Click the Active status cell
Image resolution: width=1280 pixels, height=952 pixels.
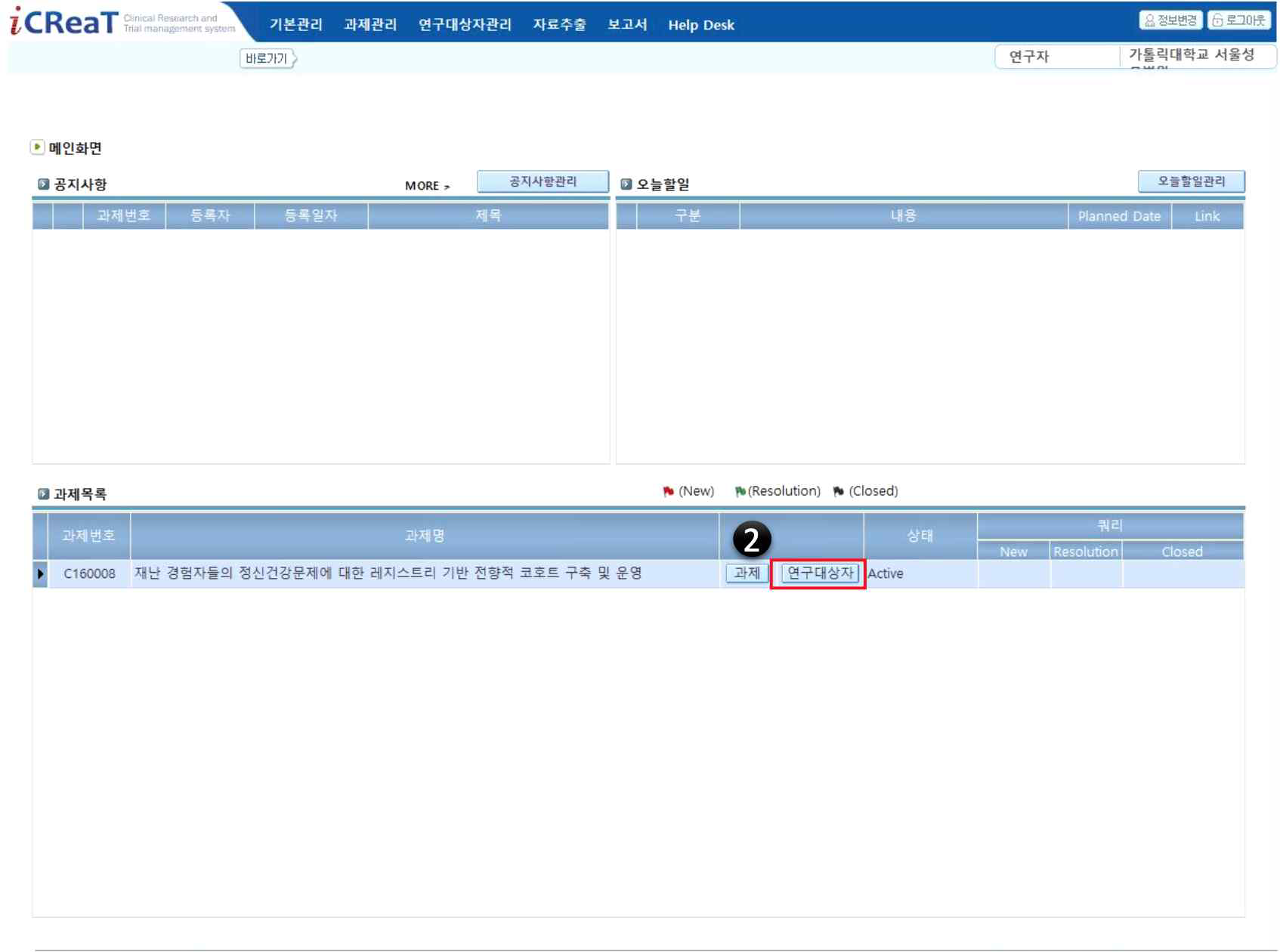[x=920, y=573]
